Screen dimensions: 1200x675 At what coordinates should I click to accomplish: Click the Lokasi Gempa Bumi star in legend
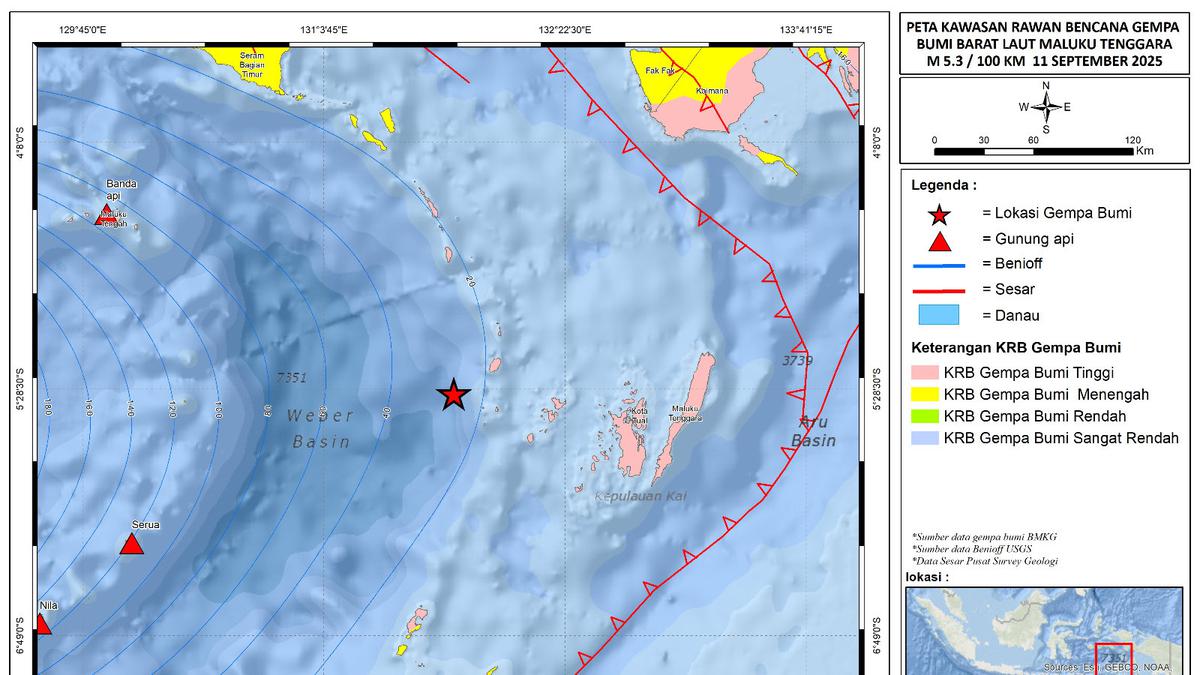point(938,212)
